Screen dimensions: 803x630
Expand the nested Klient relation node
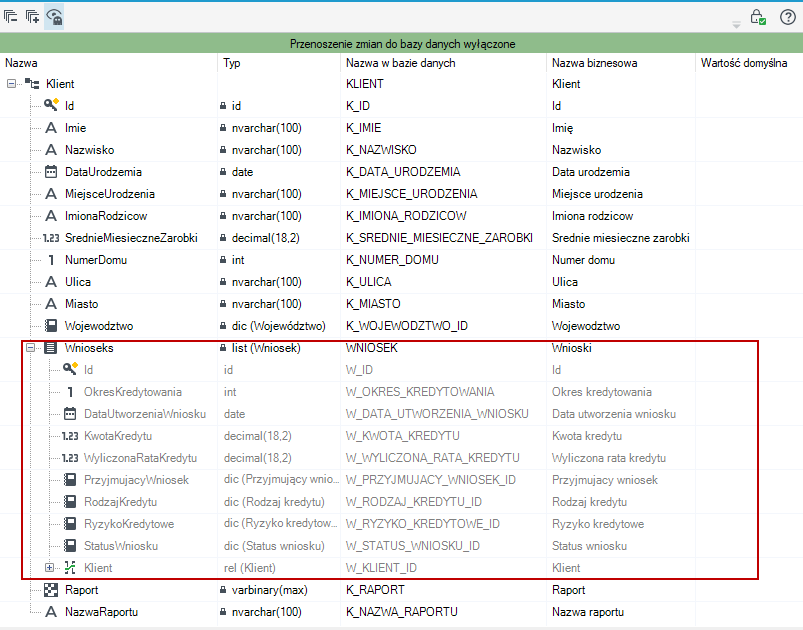[49, 568]
